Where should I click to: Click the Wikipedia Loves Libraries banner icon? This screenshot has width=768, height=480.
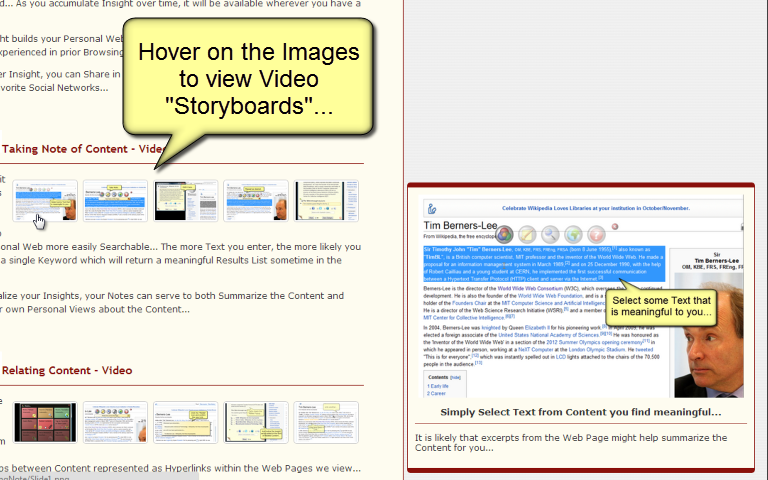432,209
